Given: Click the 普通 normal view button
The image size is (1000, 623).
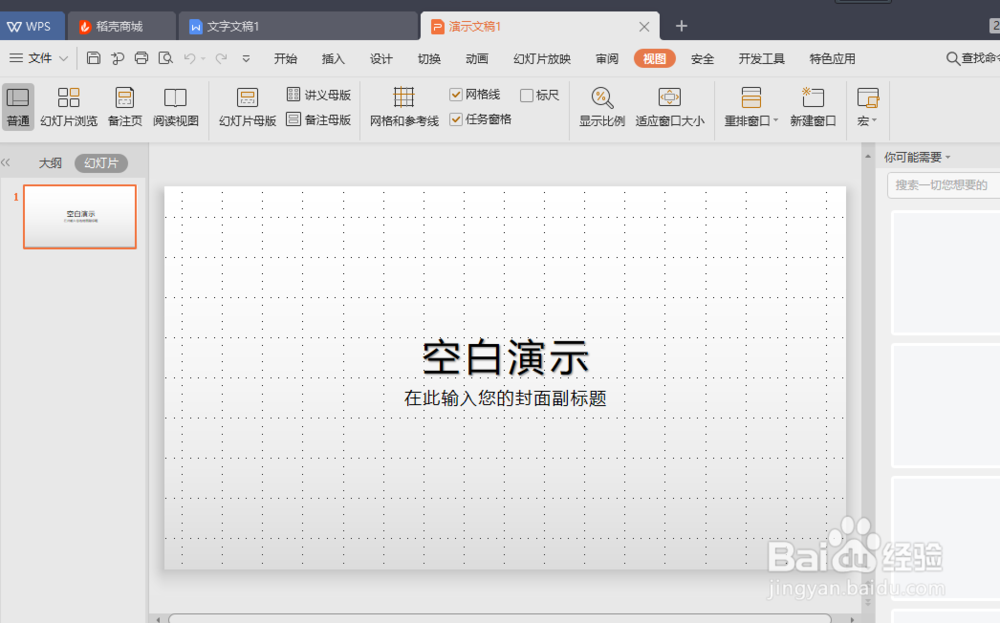Looking at the screenshot, I should (17, 105).
